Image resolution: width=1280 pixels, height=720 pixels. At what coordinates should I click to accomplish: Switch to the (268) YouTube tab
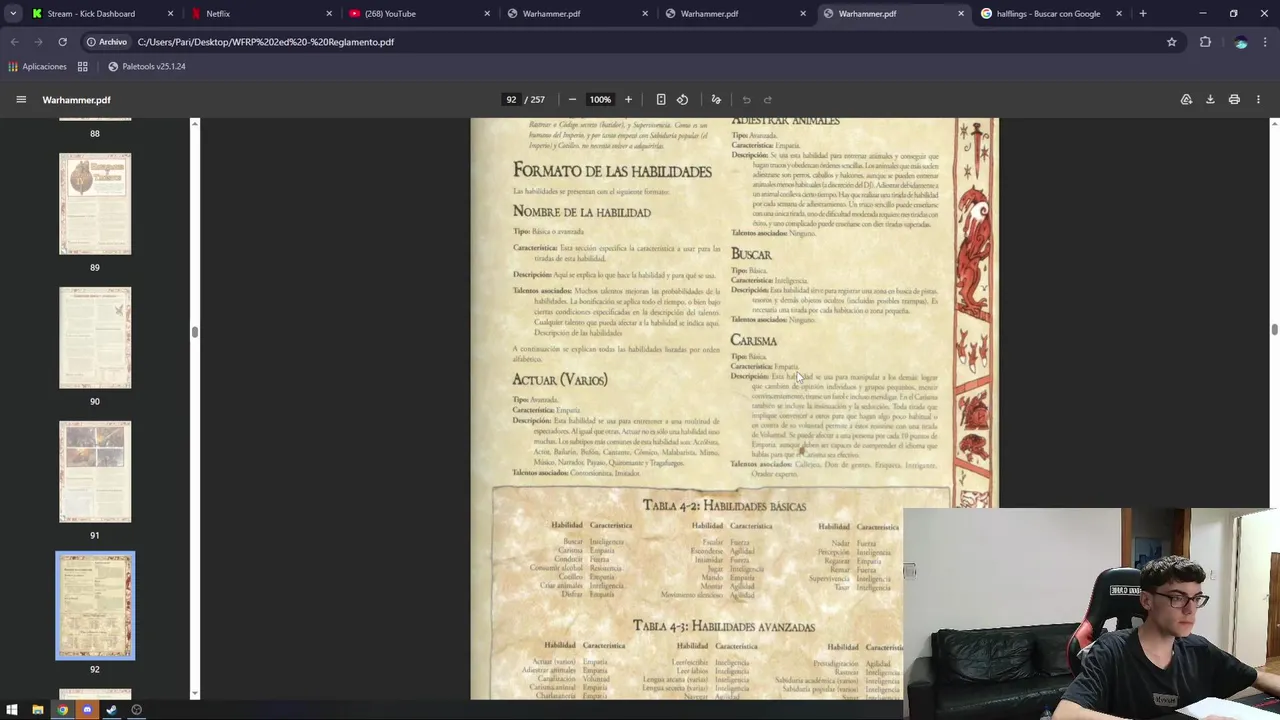pos(418,14)
